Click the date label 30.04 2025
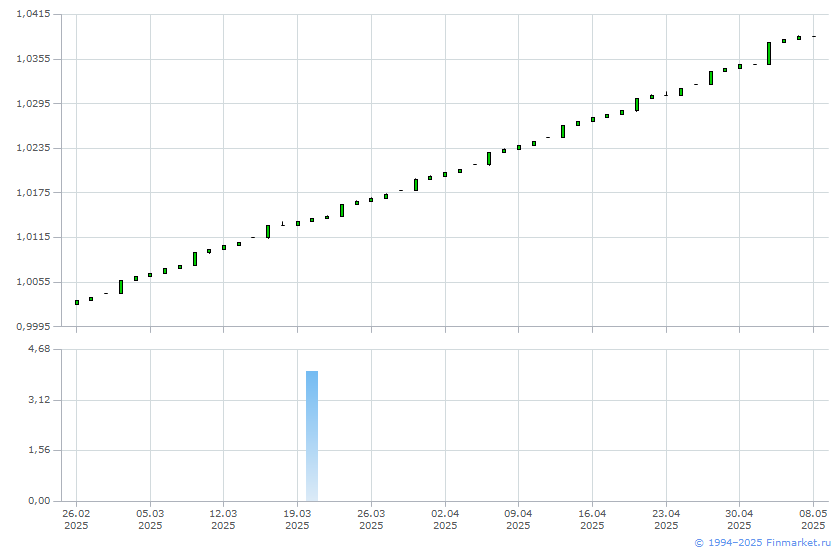840x550 pixels. [x=739, y=519]
